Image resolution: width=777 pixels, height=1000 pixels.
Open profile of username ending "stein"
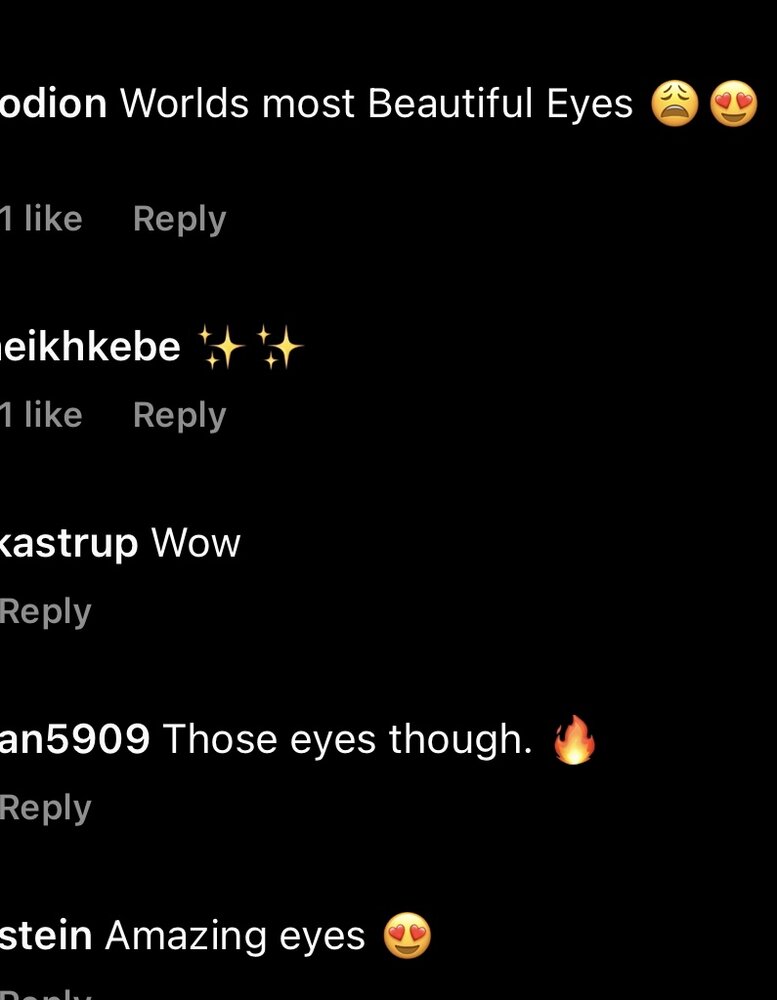pos(46,937)
